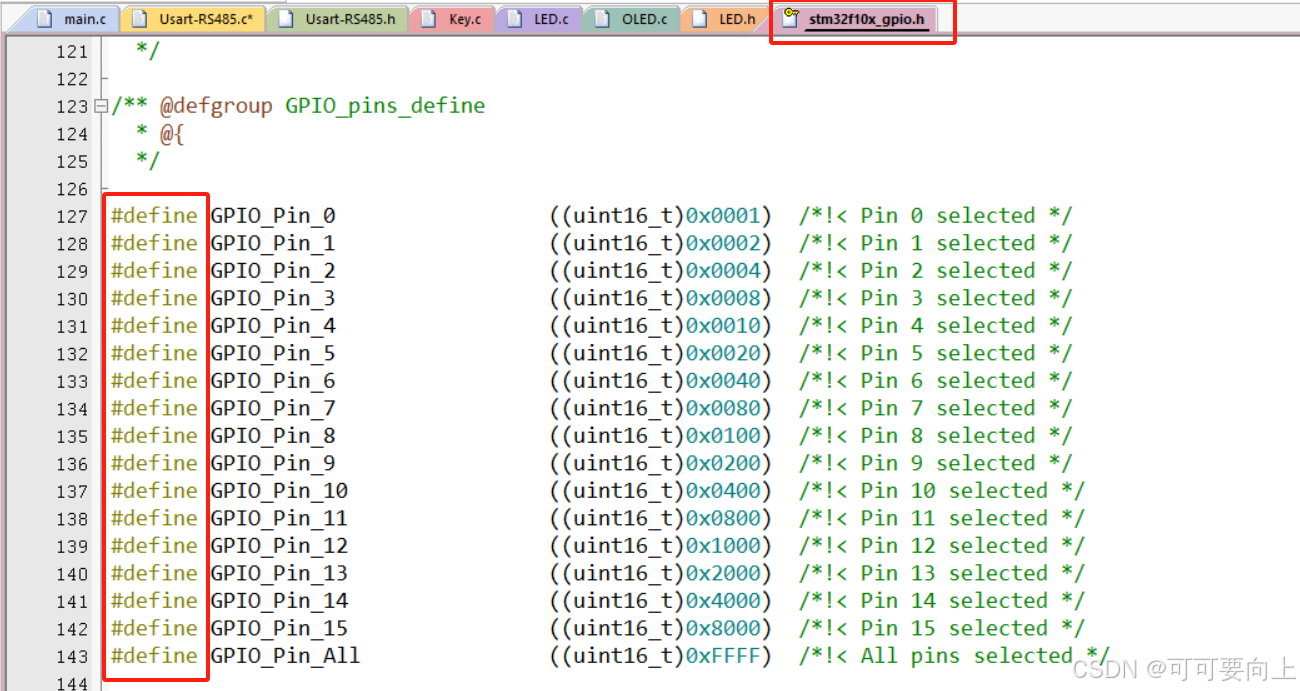
Task: Click the hex value 0x4000
Action: click(x=723, y=601)
